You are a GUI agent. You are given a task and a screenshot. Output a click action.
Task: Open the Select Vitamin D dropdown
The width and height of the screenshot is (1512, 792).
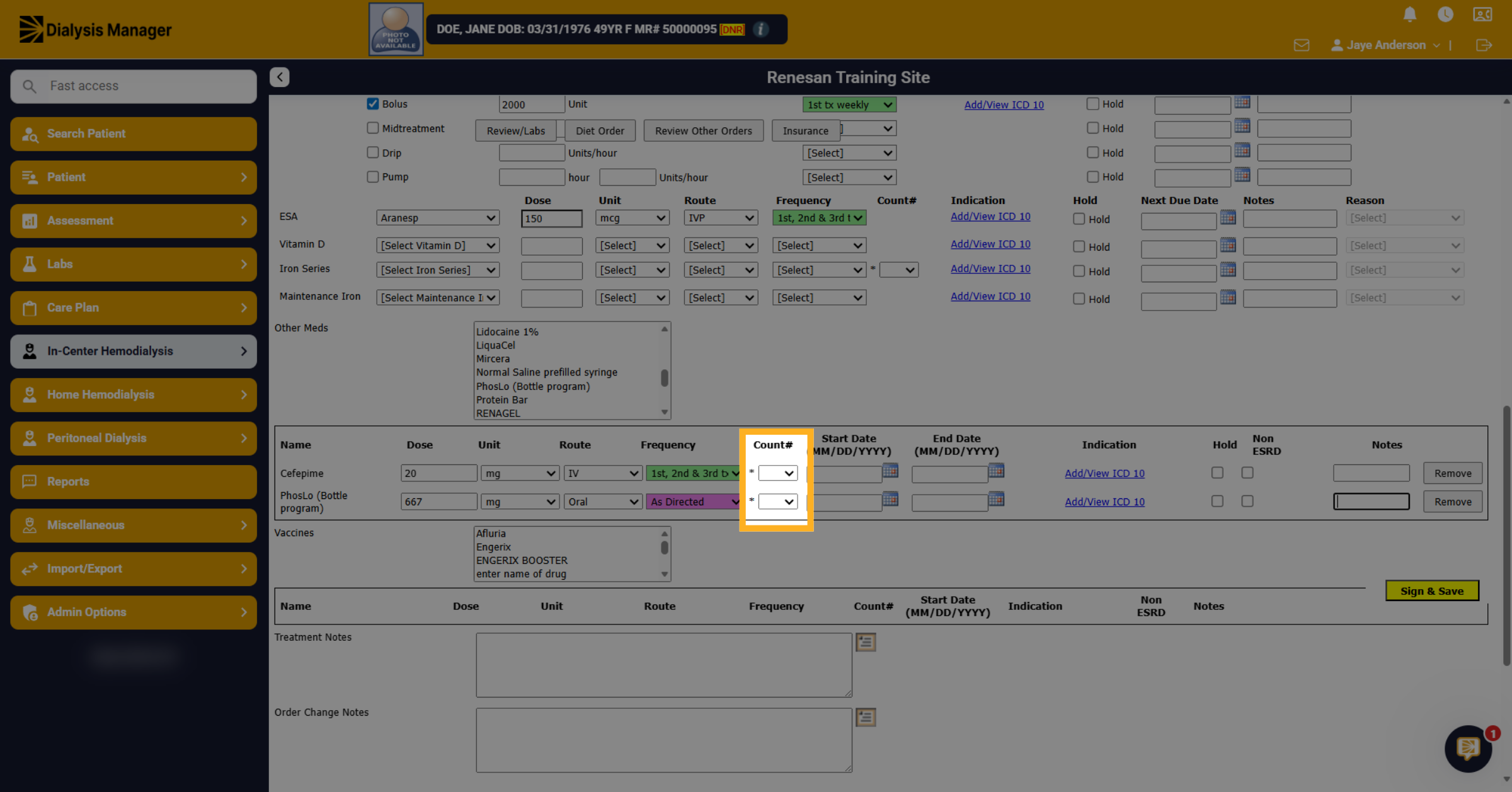[x=438, y=246]
